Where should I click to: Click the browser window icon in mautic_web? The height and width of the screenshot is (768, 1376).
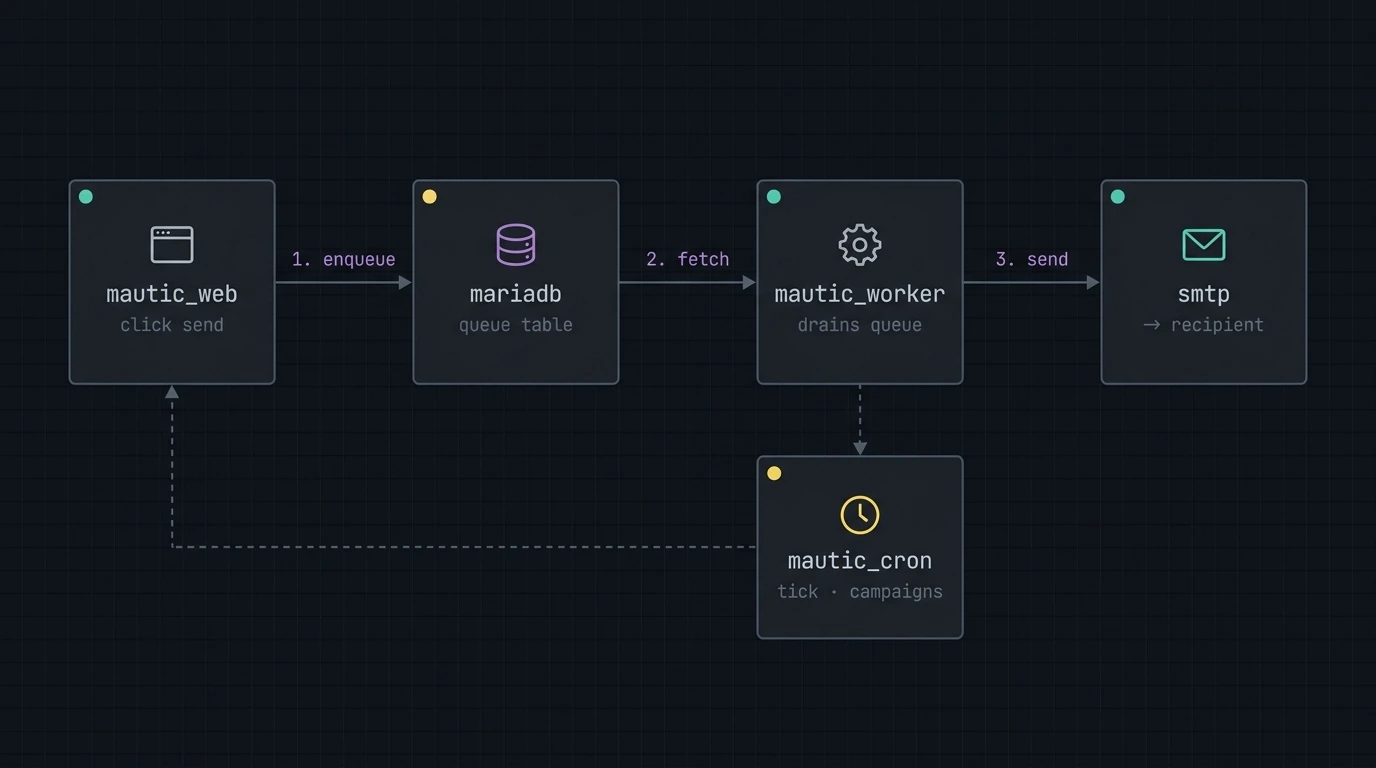click(172, 245)
